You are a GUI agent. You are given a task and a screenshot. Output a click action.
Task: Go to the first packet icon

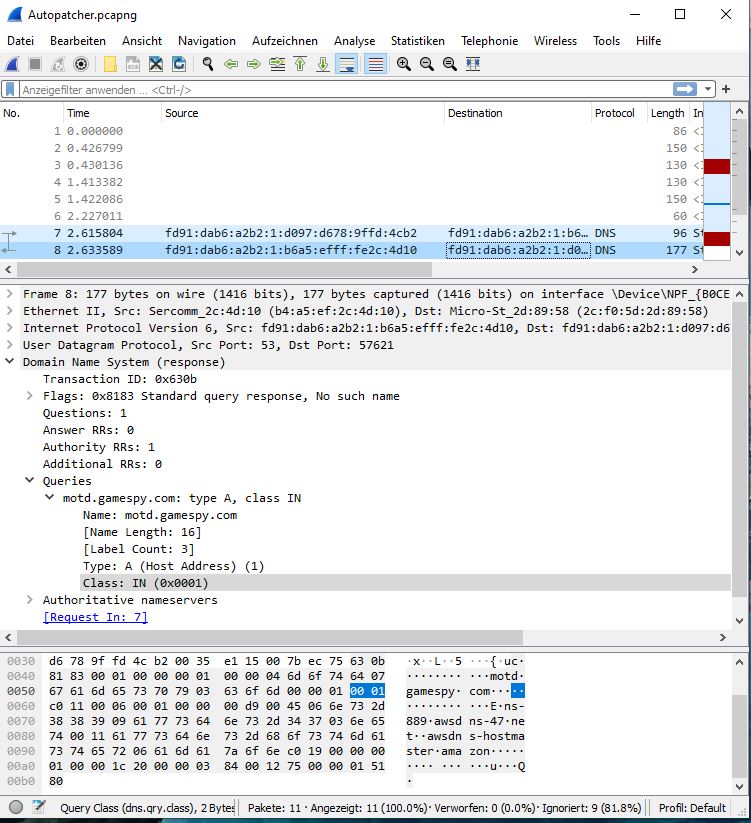pos(300,64)
